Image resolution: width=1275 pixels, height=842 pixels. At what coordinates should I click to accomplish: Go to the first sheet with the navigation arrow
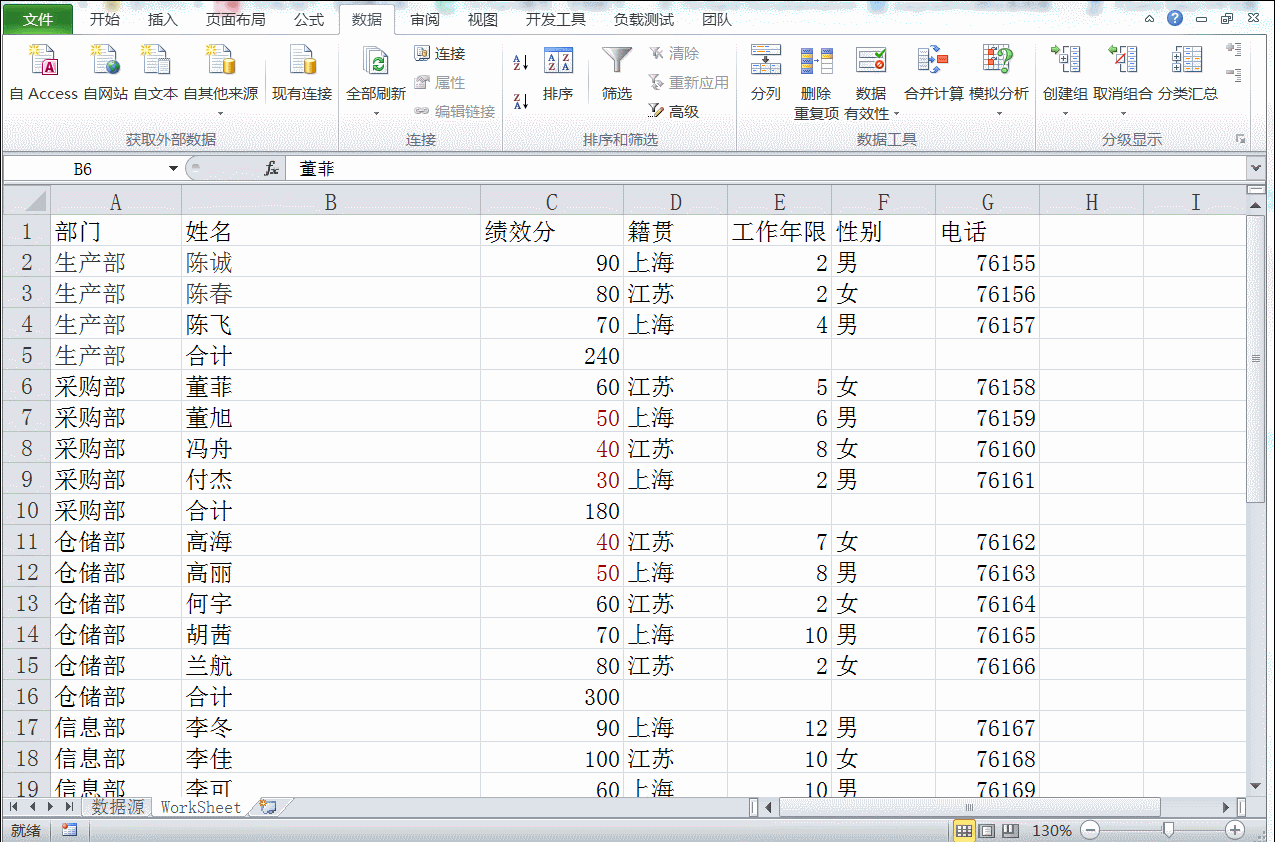16,806
